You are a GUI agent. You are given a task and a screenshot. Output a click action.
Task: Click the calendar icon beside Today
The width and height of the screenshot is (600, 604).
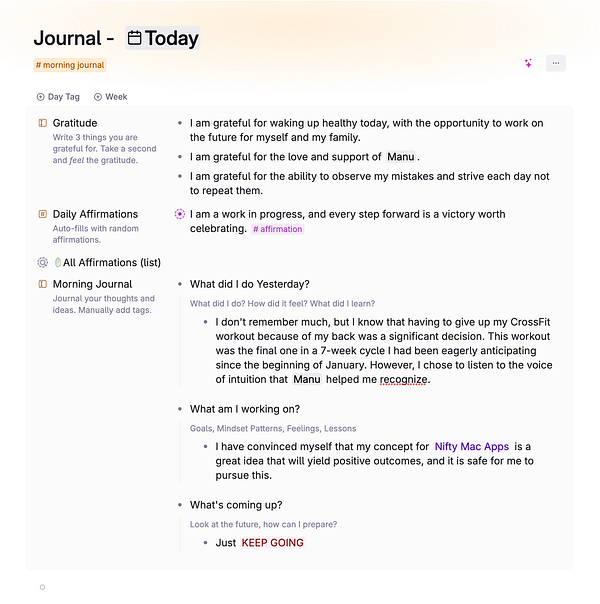tap(134, 38)
